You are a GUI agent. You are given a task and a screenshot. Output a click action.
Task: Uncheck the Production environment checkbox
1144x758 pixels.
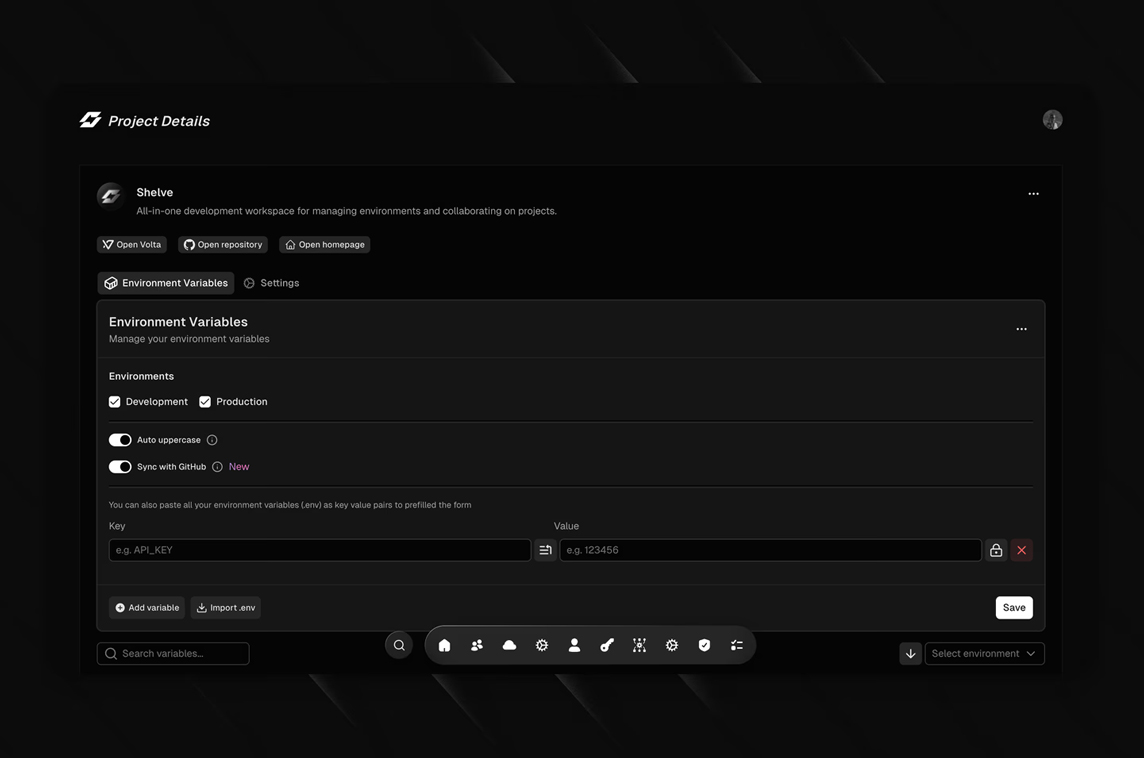(x=205, y=402)
